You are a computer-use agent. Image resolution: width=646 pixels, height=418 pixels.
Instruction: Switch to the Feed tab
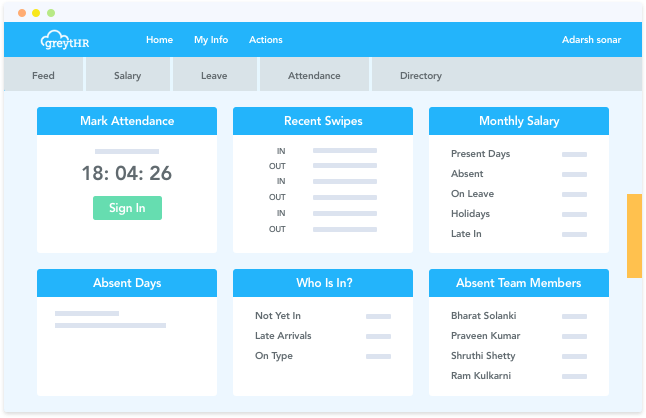point(43,76)
